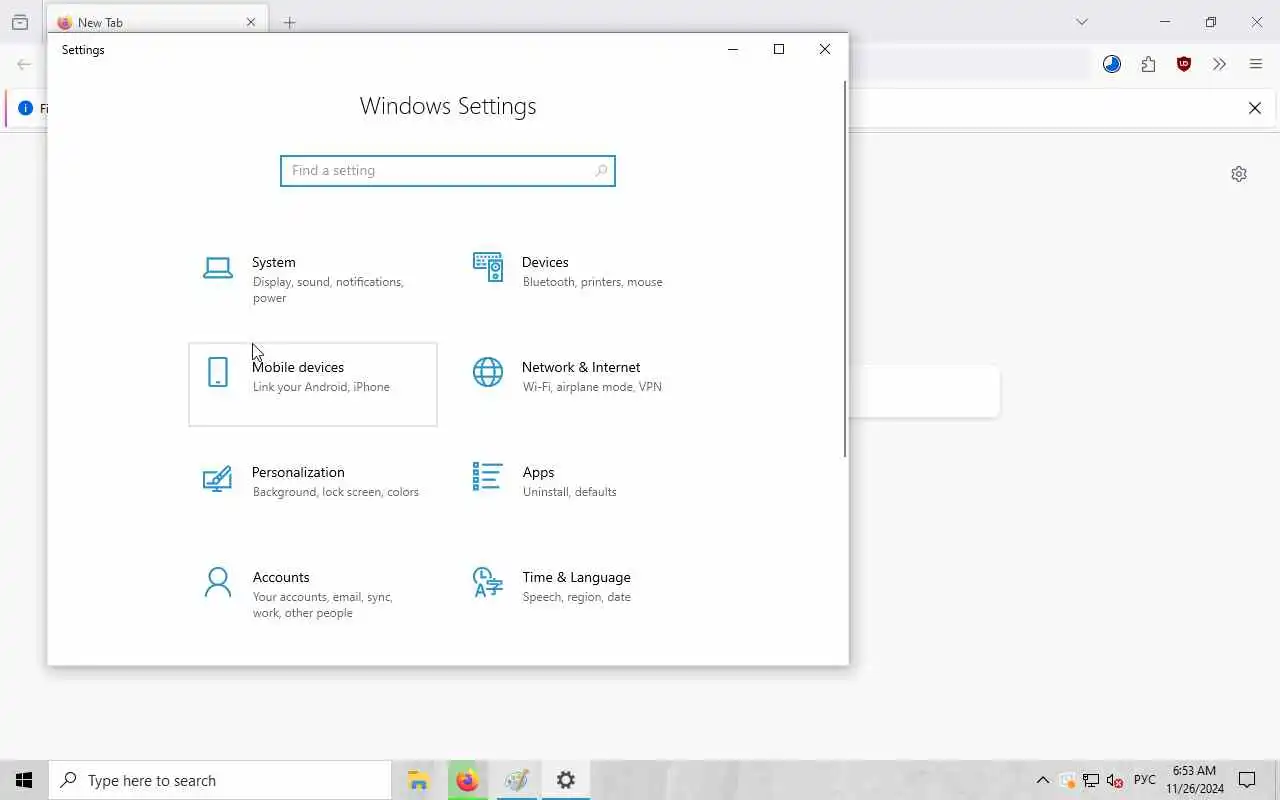Click the blue circular extension icon in Firefox

(x=1112, y=64)
